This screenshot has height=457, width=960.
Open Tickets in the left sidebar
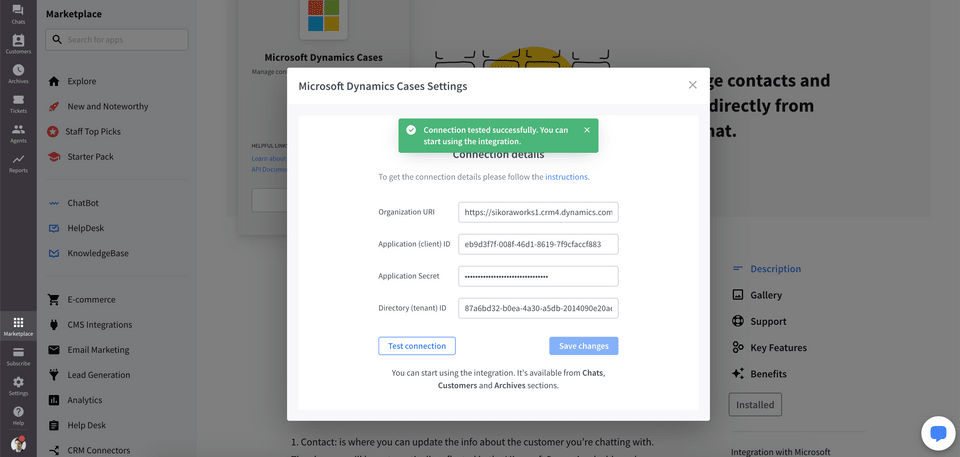(x=18, y=104)
